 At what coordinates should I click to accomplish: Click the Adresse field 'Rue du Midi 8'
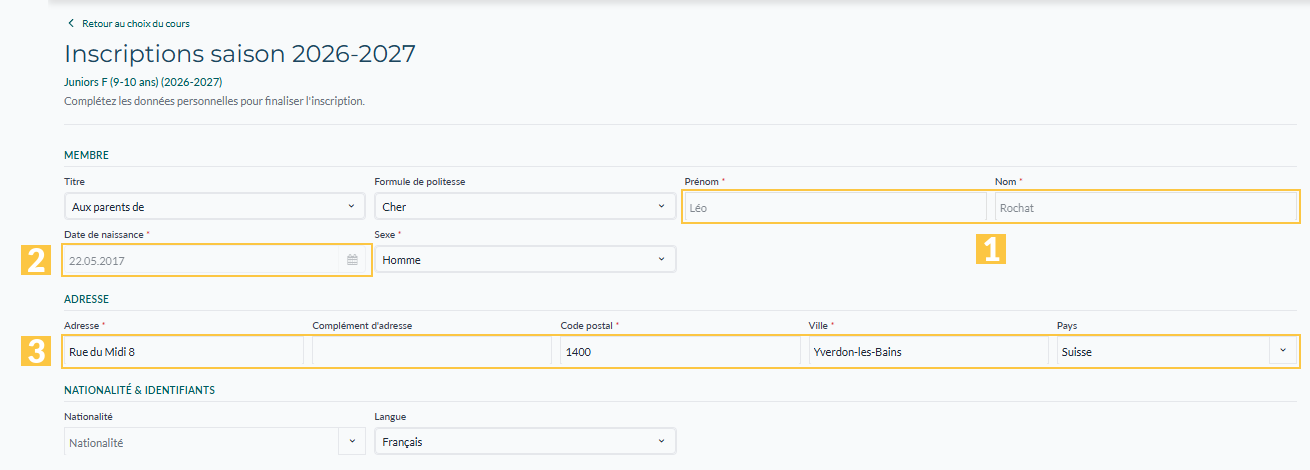pos(183,351)
